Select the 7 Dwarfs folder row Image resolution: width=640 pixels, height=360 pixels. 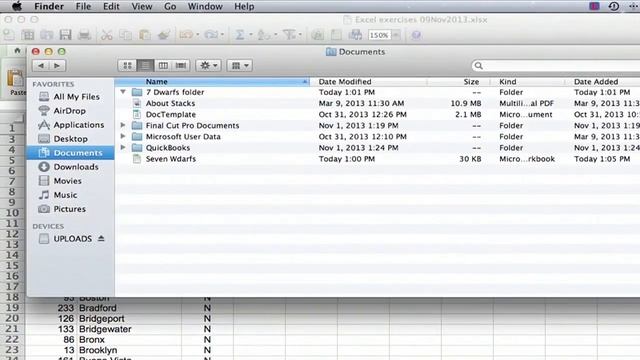(x=378, y=92)
